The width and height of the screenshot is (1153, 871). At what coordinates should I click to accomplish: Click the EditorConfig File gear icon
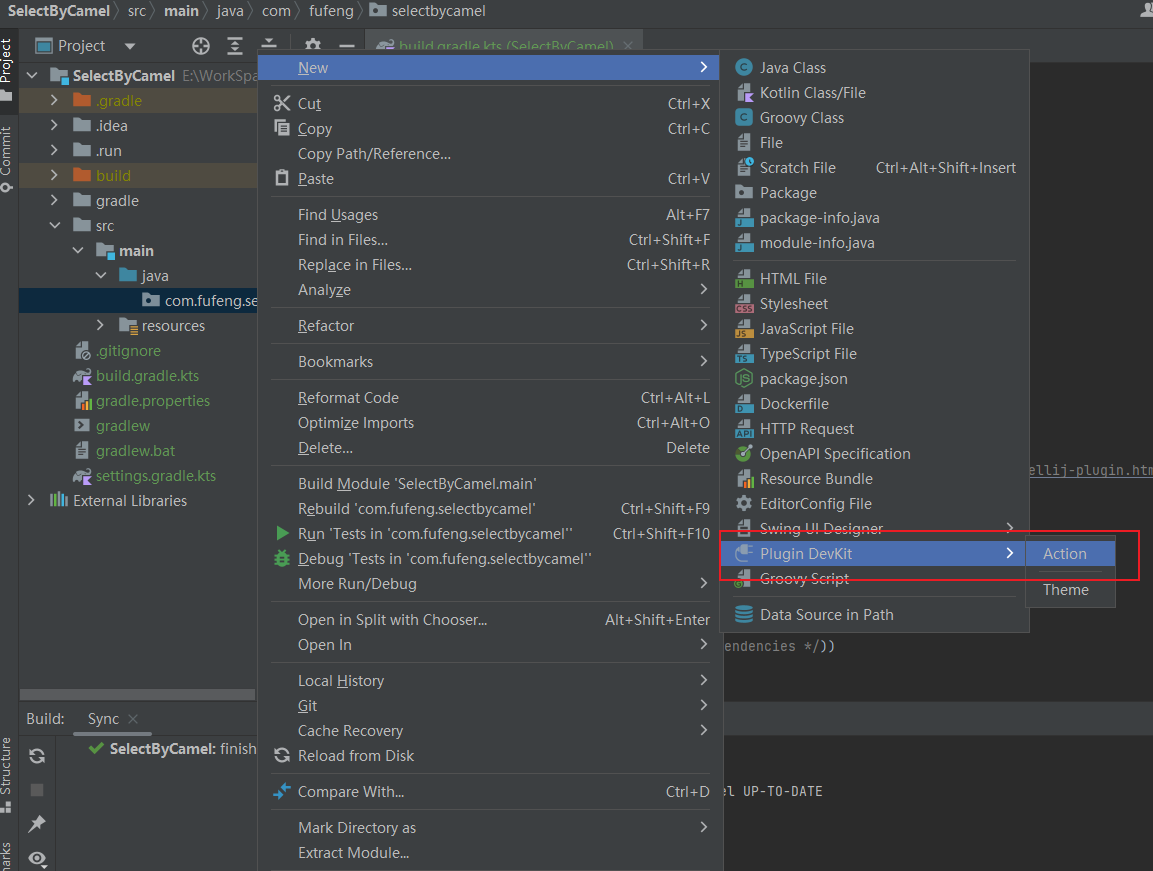(744, 504)
